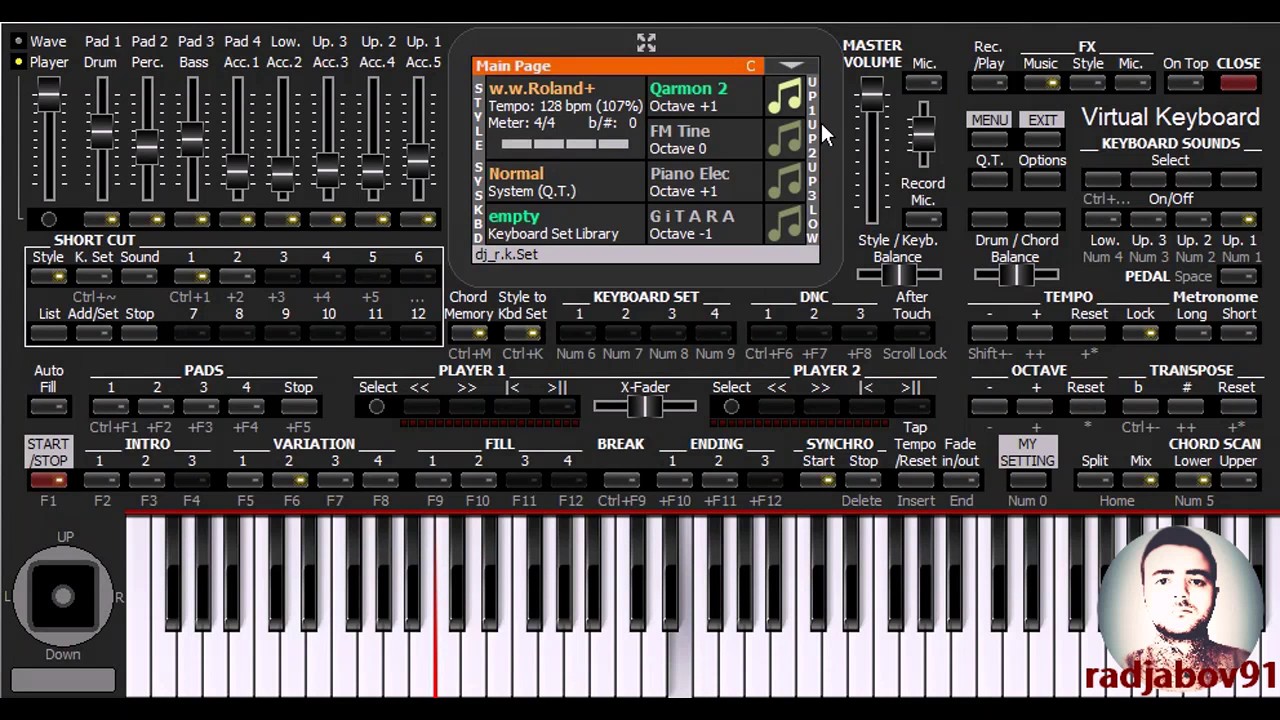This screenshot has height=720, width=1280.
Task: Click the Style / Keyb. Balance slider
Action: tap(898, 275)
